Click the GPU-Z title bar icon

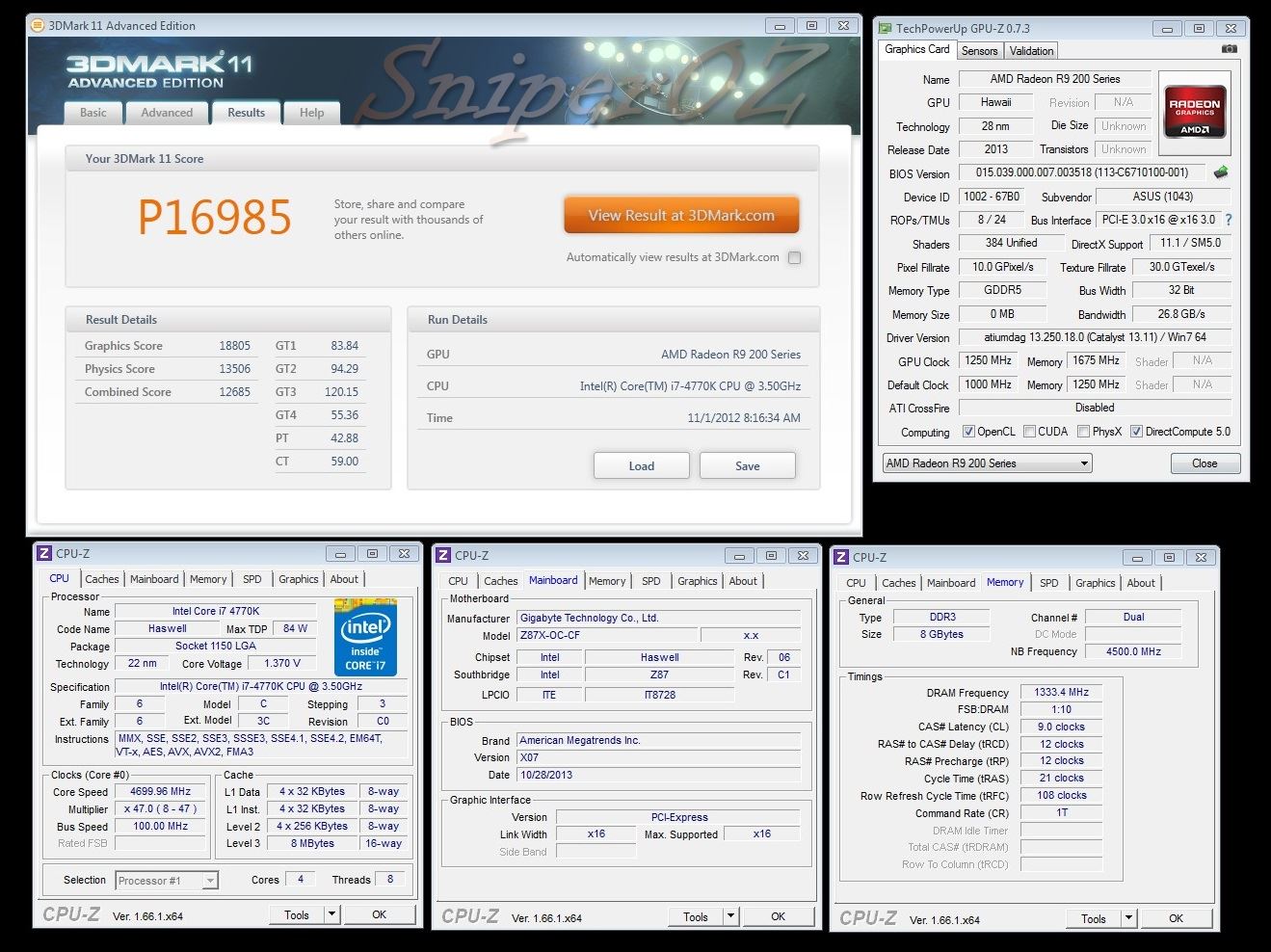(x=886, y=28)
